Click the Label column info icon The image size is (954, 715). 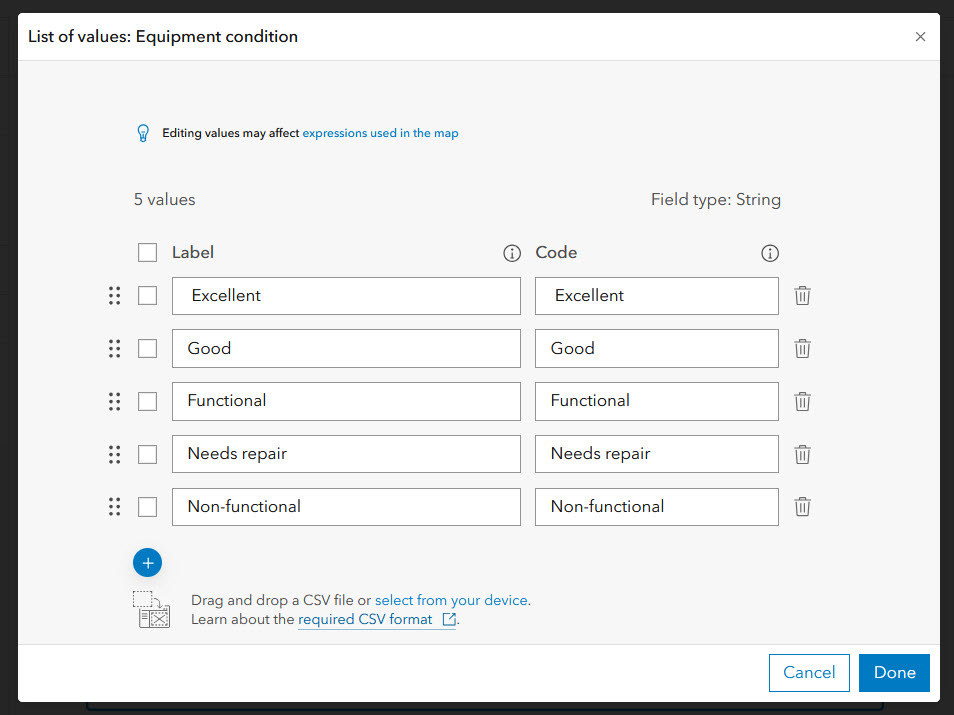point(512,253)
